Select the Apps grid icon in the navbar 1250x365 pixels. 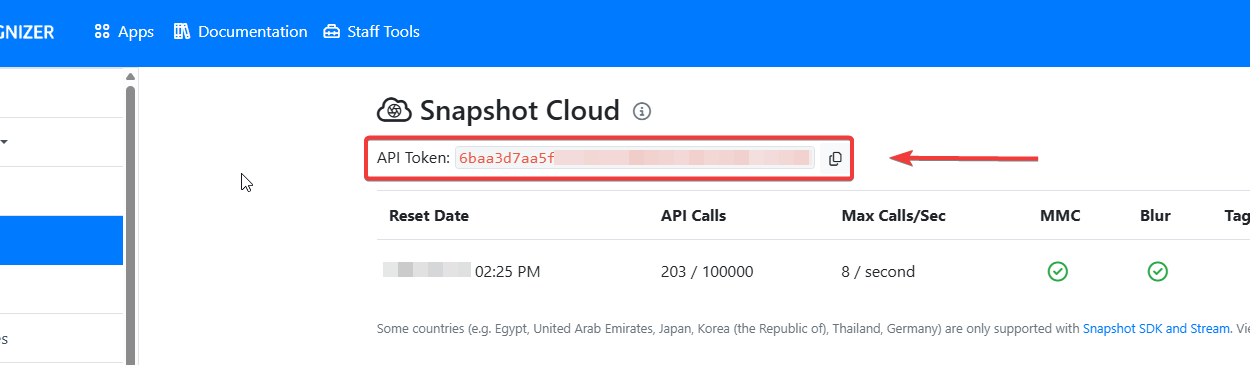click(x=101, y=31)
